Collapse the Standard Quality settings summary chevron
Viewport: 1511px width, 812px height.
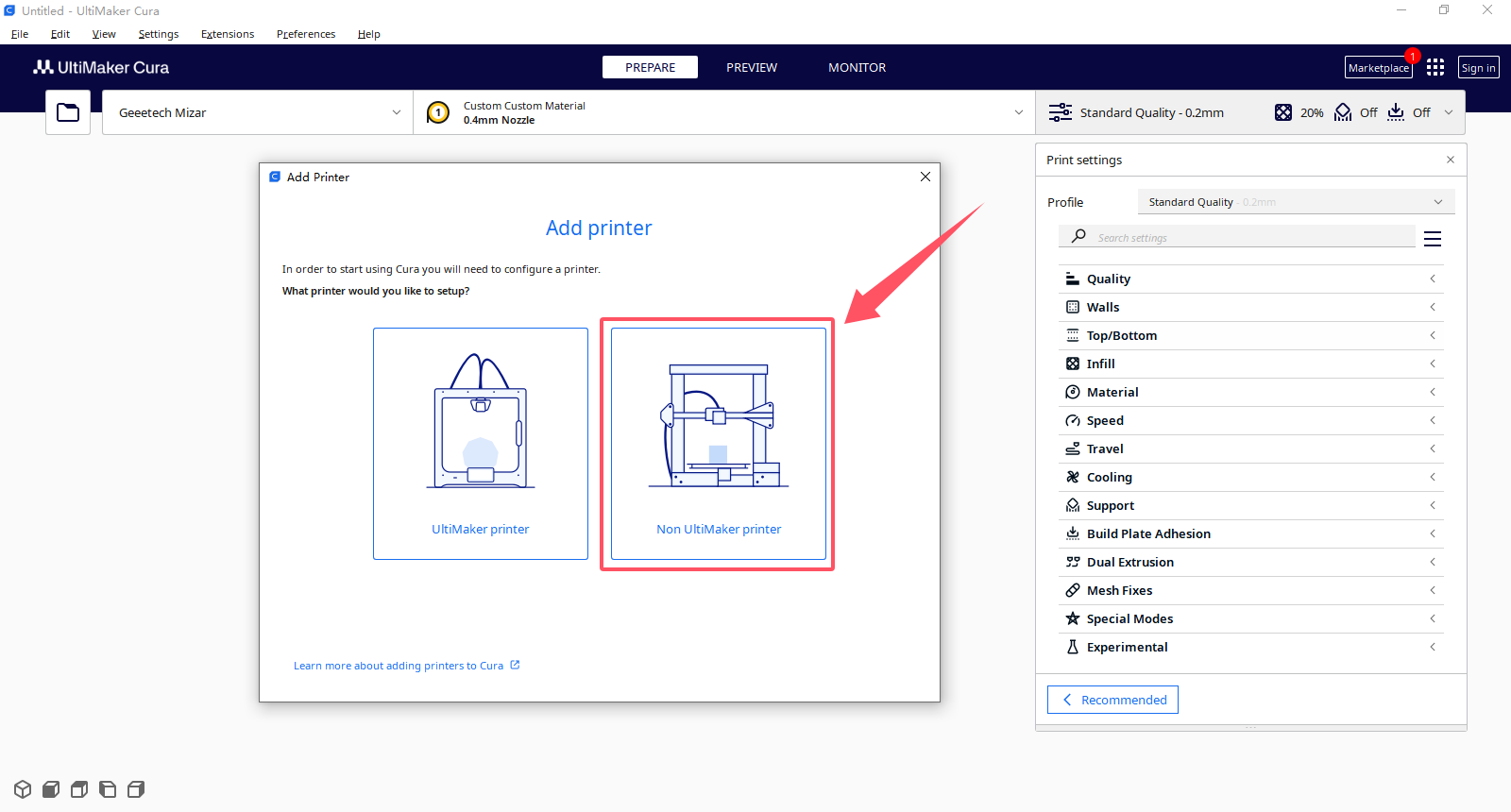tap(1449, 112)
